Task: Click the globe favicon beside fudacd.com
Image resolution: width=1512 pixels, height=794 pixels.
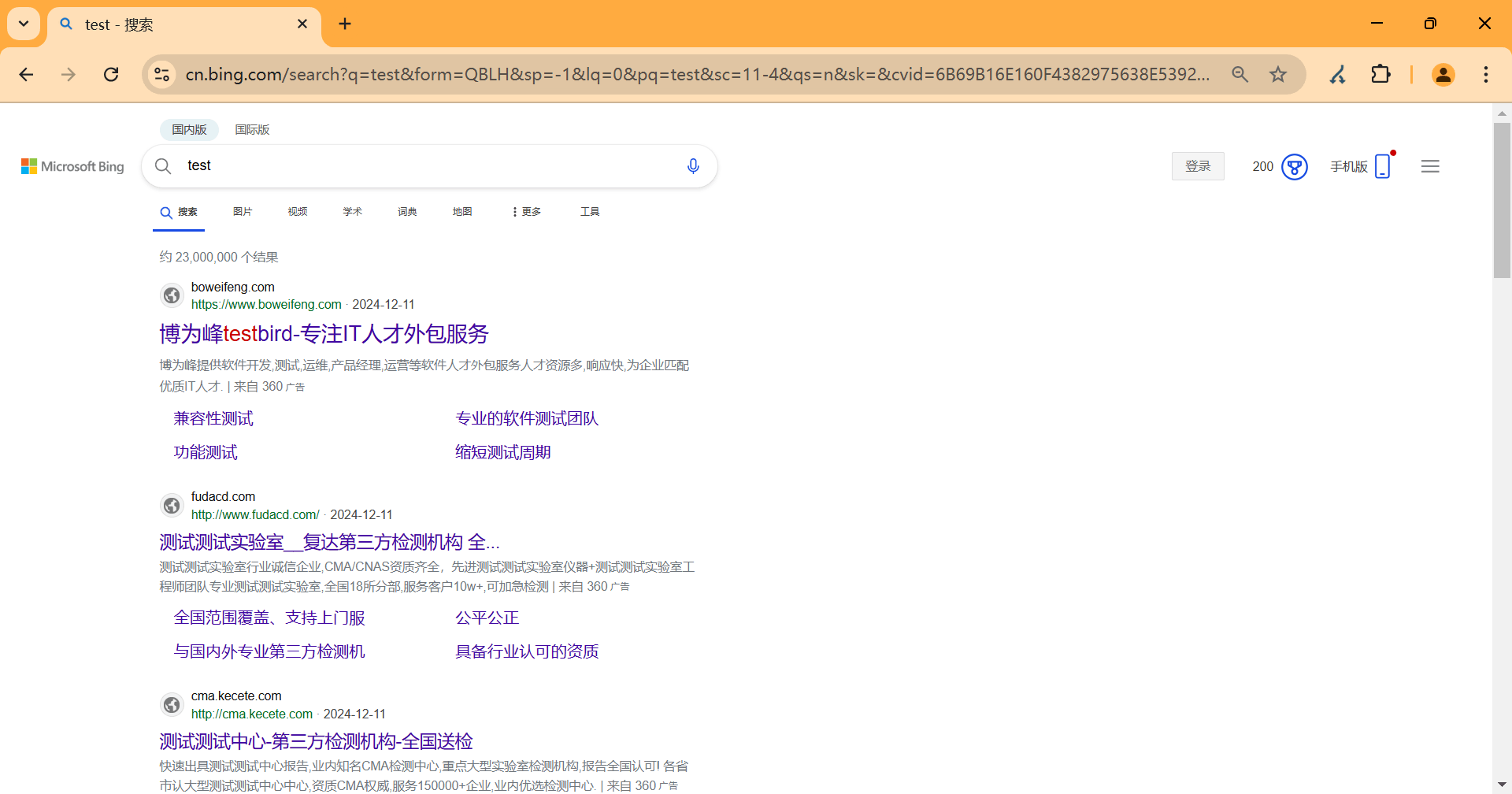Action: (172, 505)
